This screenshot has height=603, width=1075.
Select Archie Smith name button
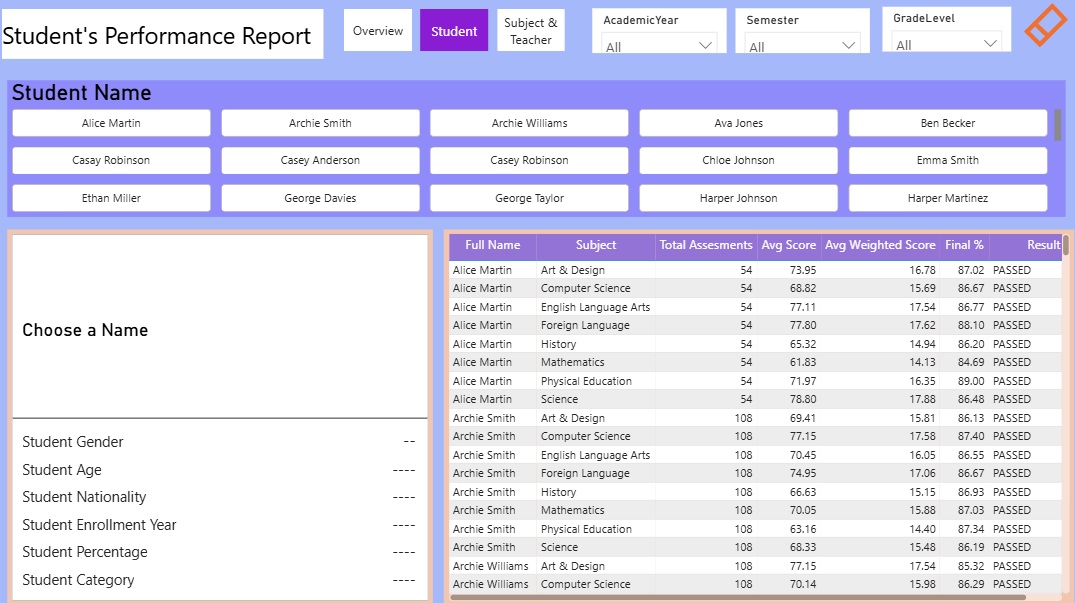point(320,123)
